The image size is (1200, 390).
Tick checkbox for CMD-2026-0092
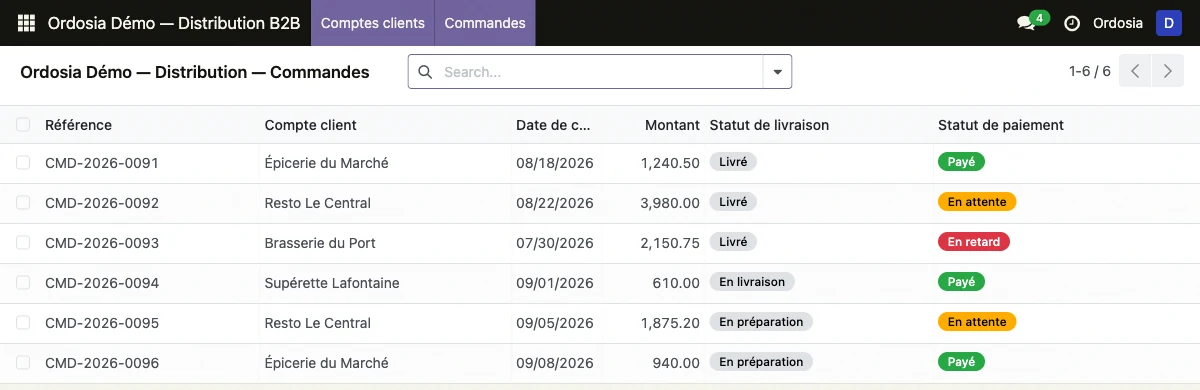tap(23, 203)
